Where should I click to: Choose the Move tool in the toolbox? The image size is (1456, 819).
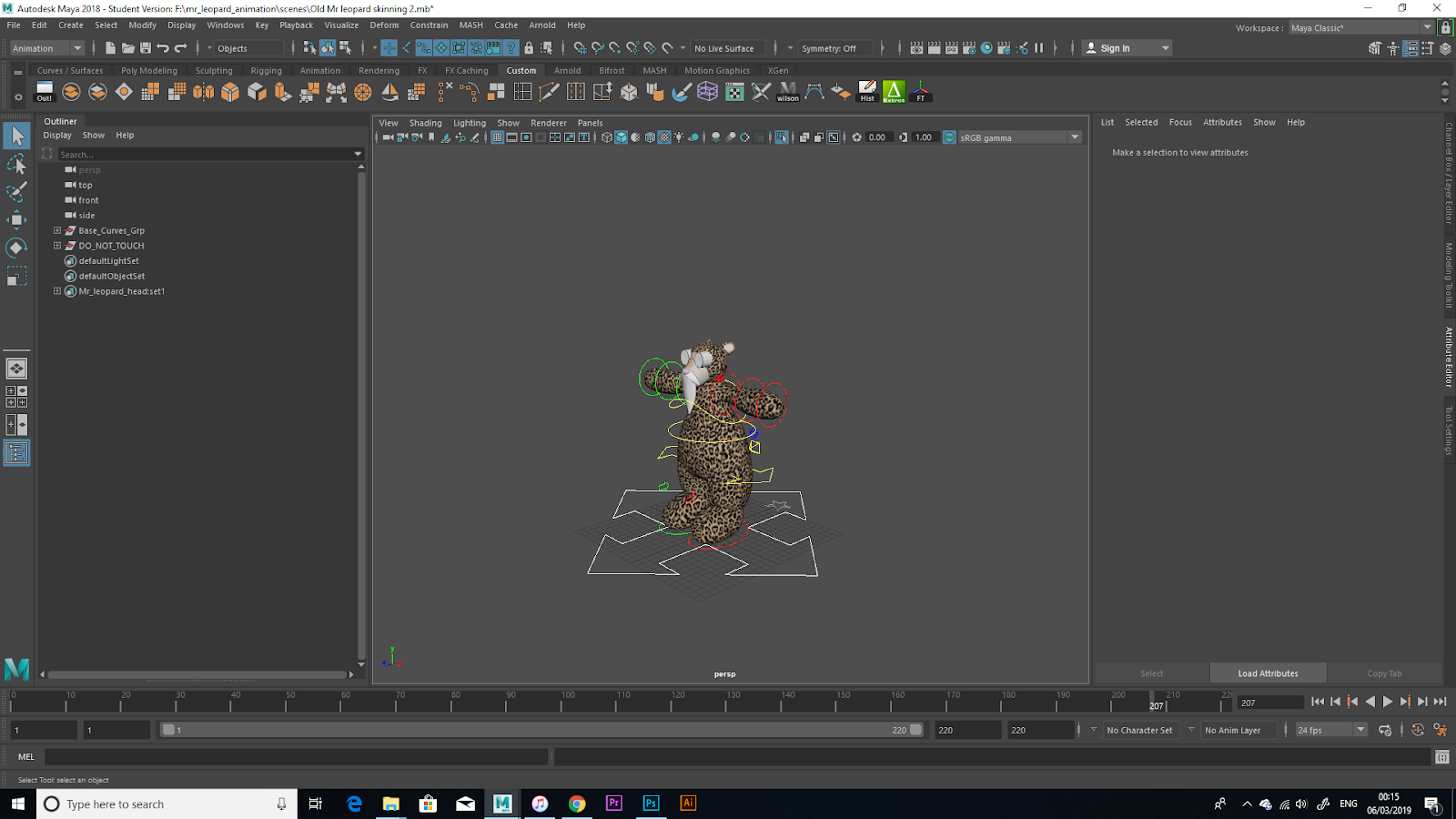pos(16,220)
